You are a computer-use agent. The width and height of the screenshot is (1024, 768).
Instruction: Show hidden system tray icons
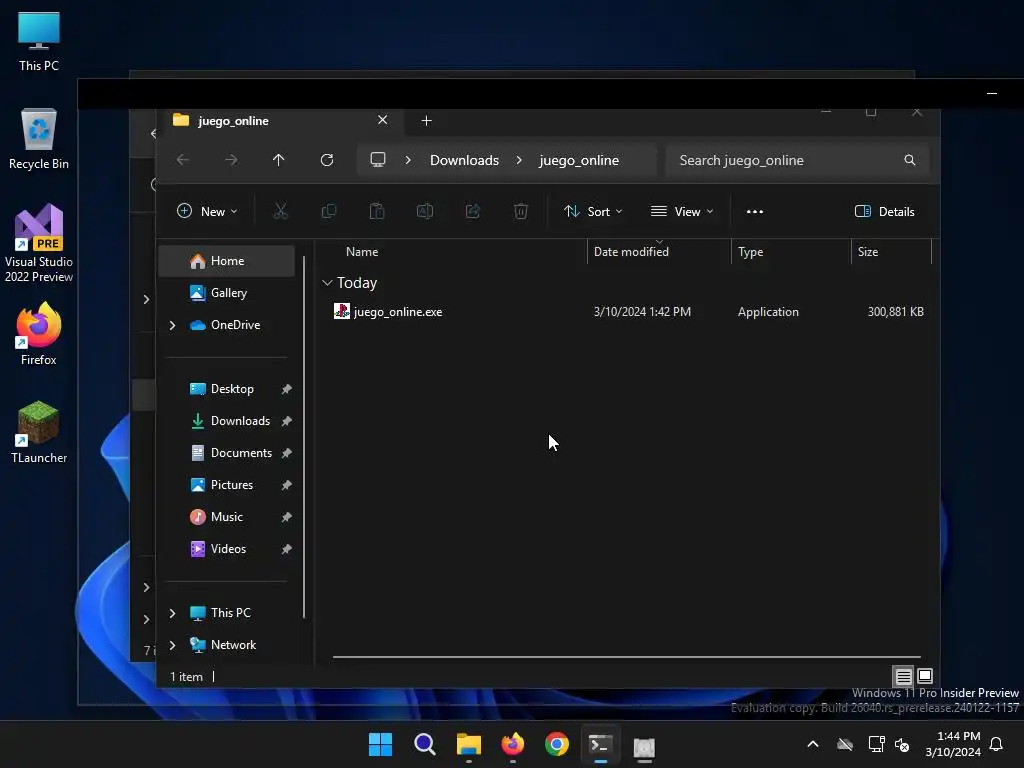pos(813,744)
